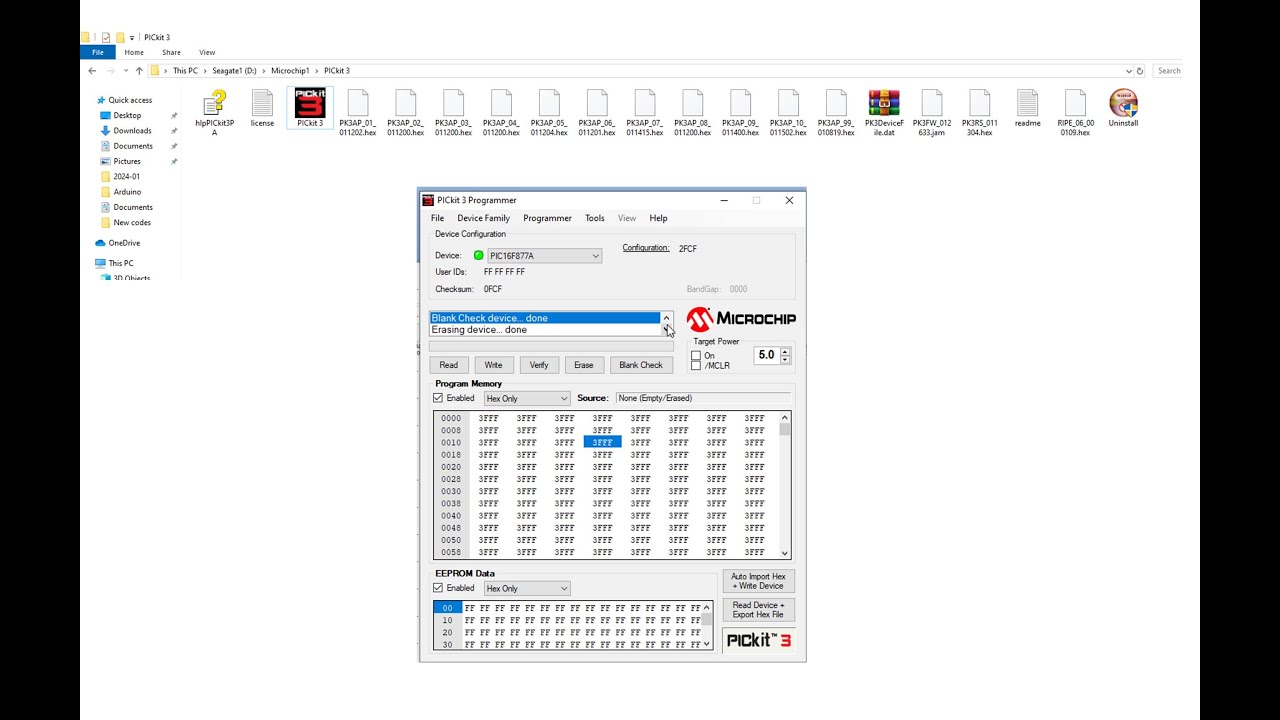Click Microchip1 in the address breadcrumb

pos(290,71)
